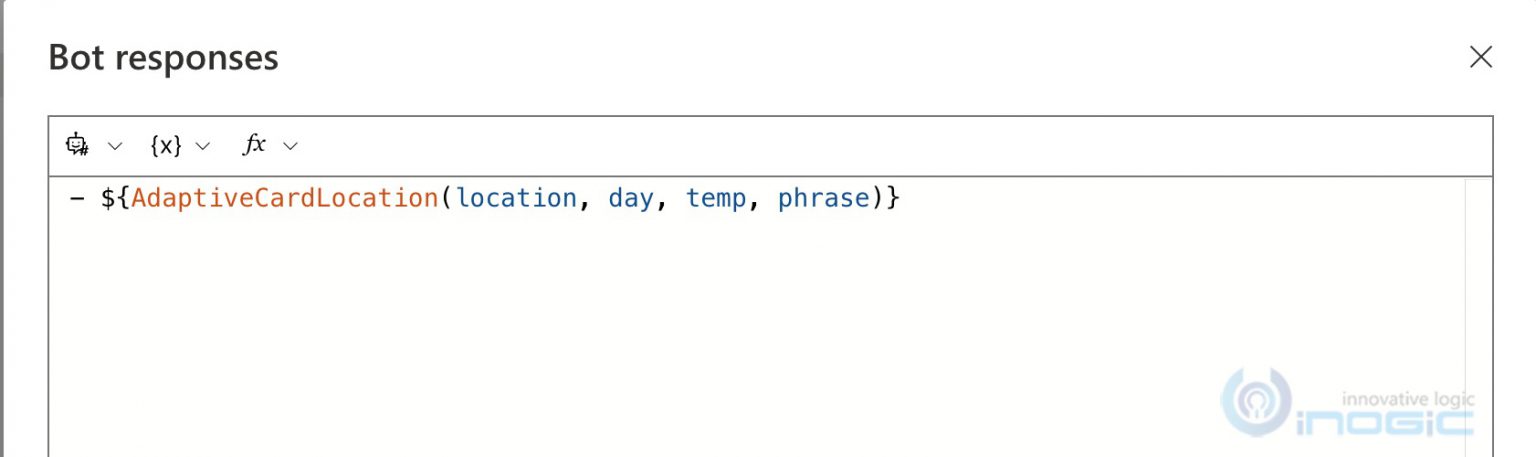Close the Bot responses dialog
1536x457 pixels.
(1480, 57)
